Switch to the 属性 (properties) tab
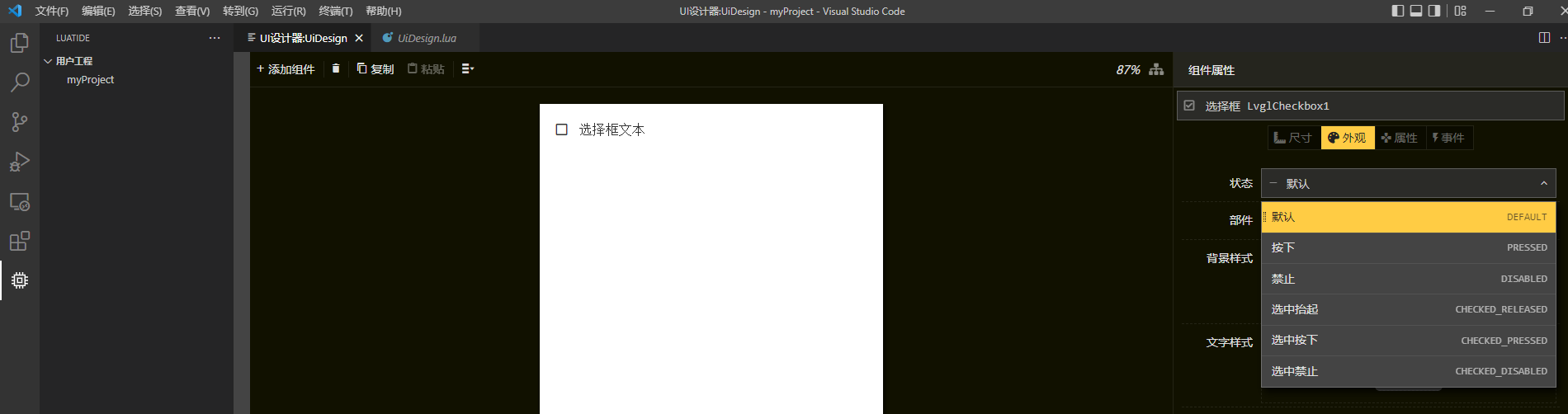The image size is (1568, 414). click(x=1400, y=138)
